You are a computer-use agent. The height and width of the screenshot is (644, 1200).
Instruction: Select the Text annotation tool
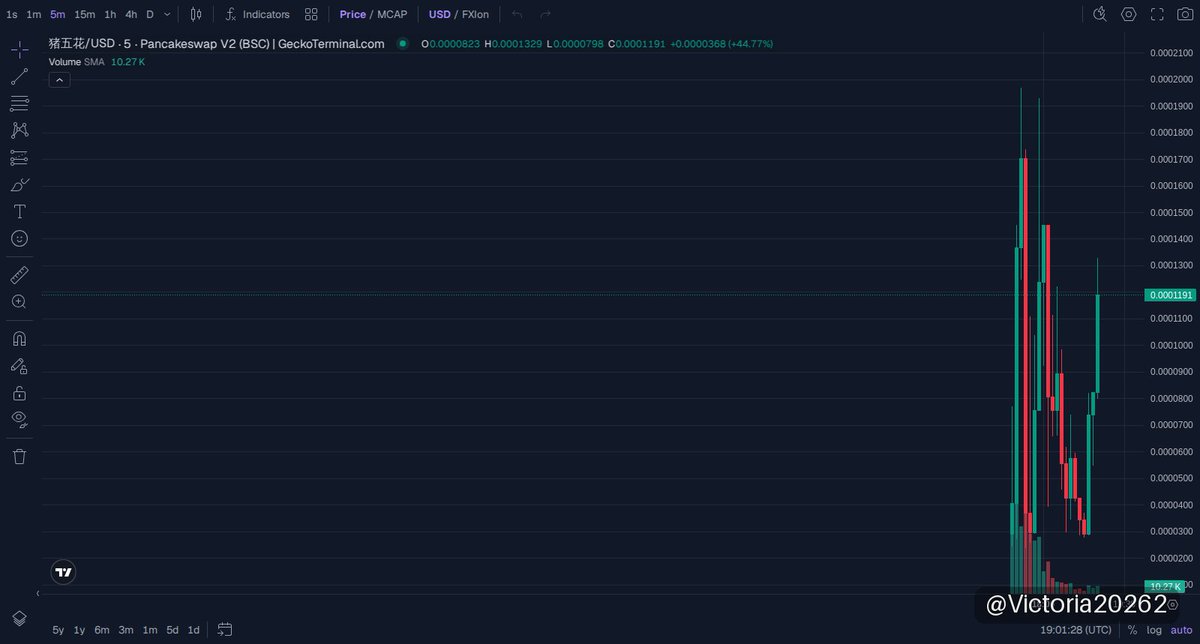click(x=19, y=211)
